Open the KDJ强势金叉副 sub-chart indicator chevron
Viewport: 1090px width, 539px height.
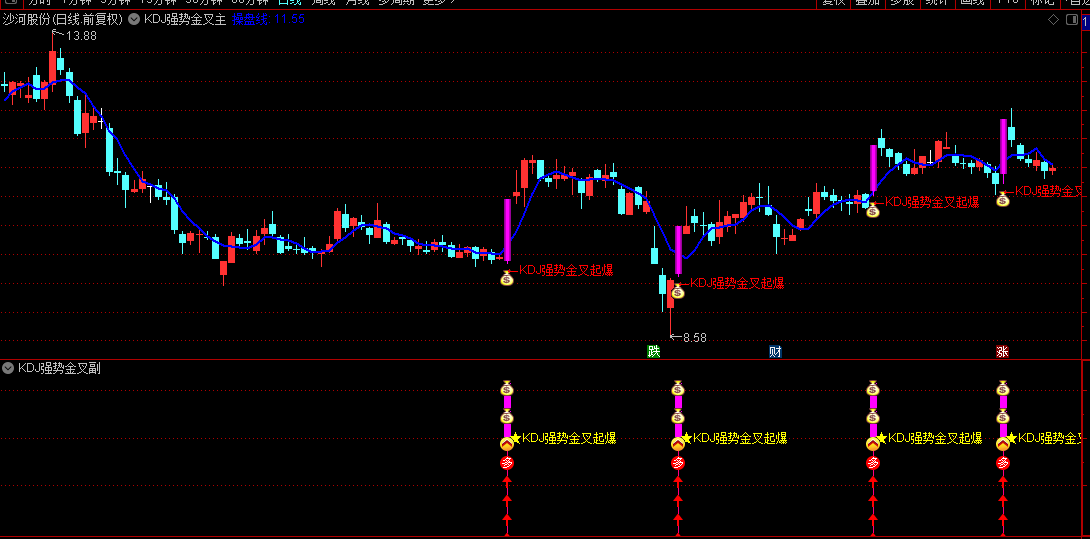coord(8,368)
